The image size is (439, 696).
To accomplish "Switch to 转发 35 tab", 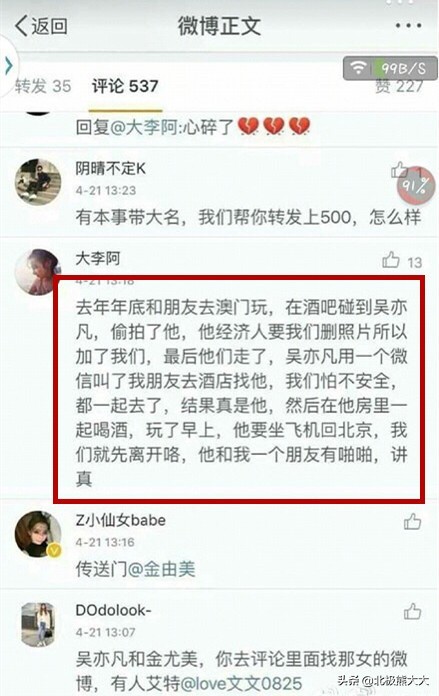I will click(43, 86).
